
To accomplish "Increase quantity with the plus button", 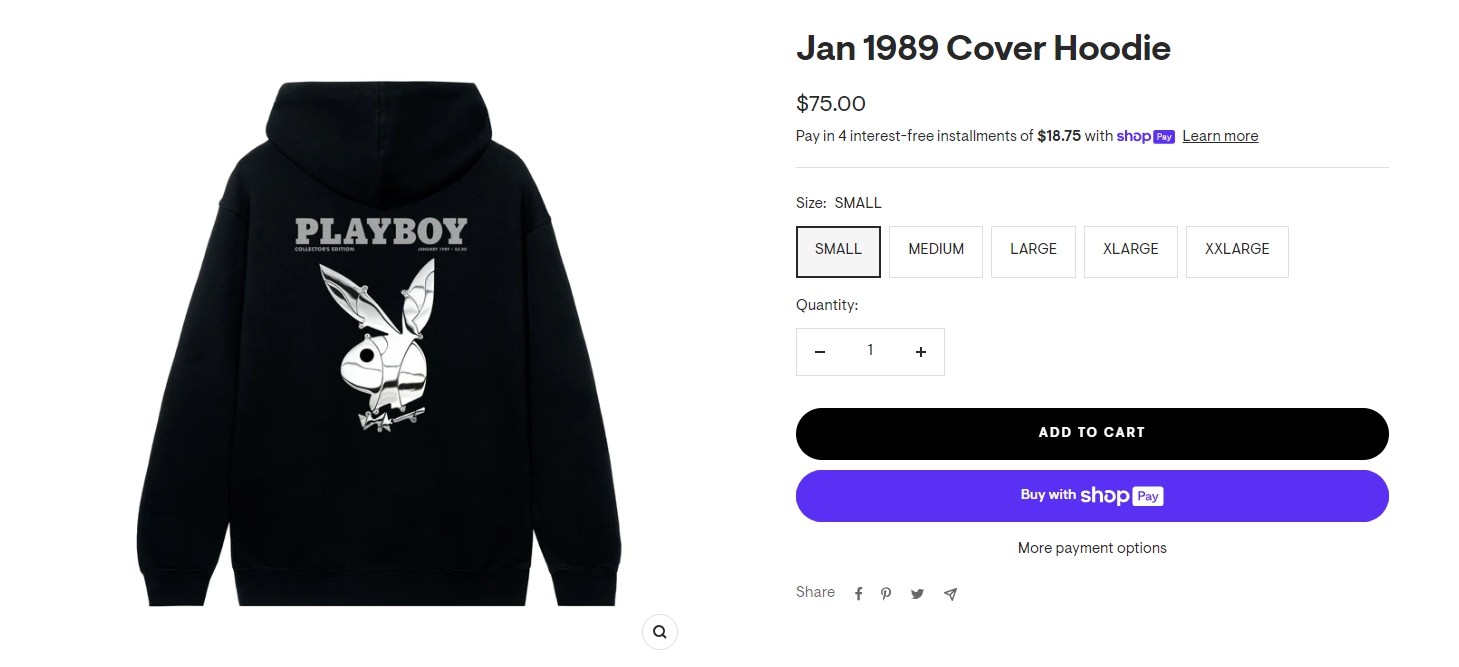I will [921, 352].
